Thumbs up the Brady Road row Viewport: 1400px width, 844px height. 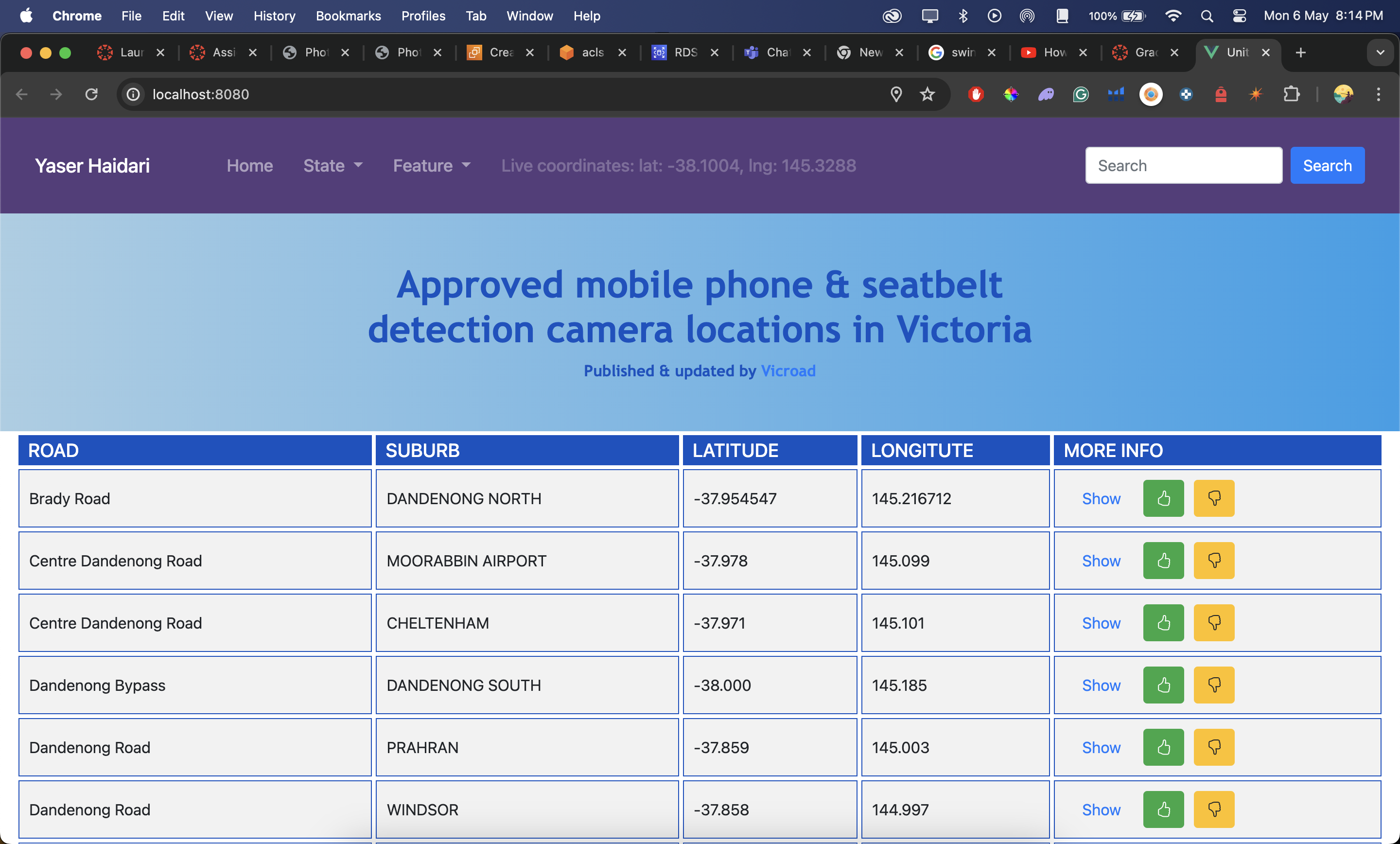[x=1163, y=498]
